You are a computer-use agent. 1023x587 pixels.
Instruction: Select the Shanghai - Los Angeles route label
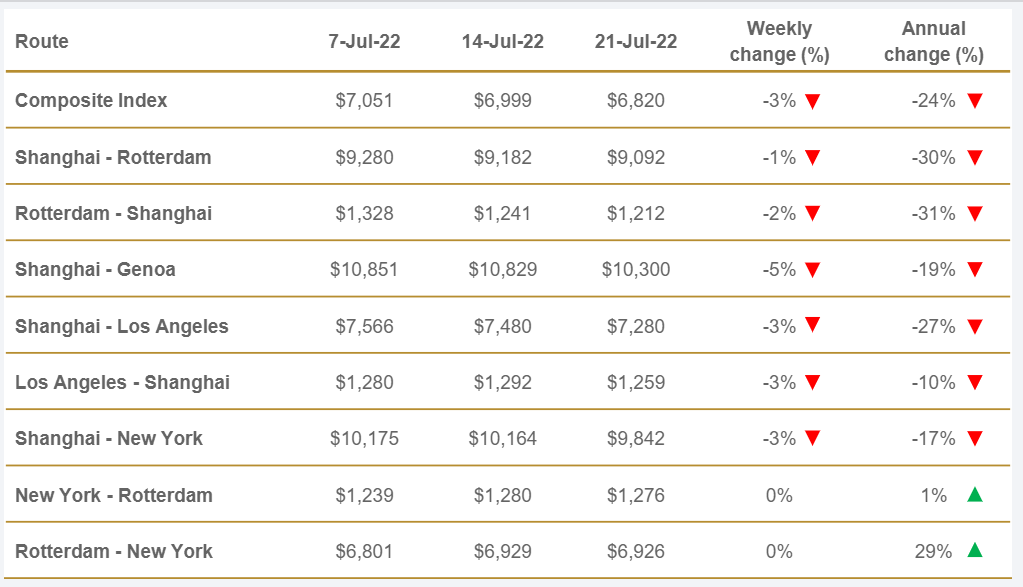[121, 326]
